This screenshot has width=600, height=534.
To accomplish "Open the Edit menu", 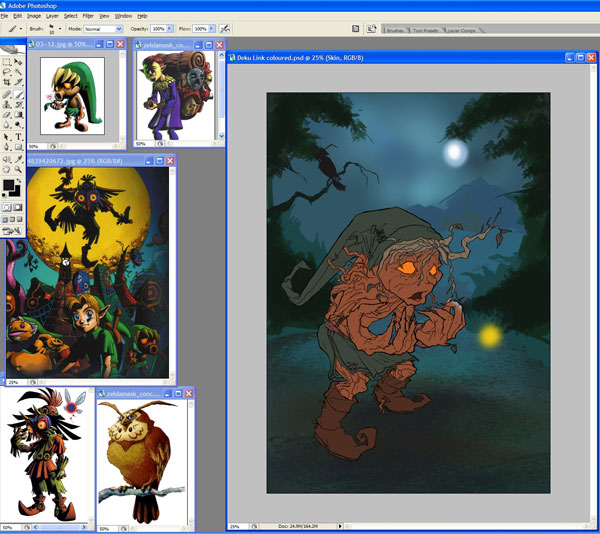I will tap(18, 16).
